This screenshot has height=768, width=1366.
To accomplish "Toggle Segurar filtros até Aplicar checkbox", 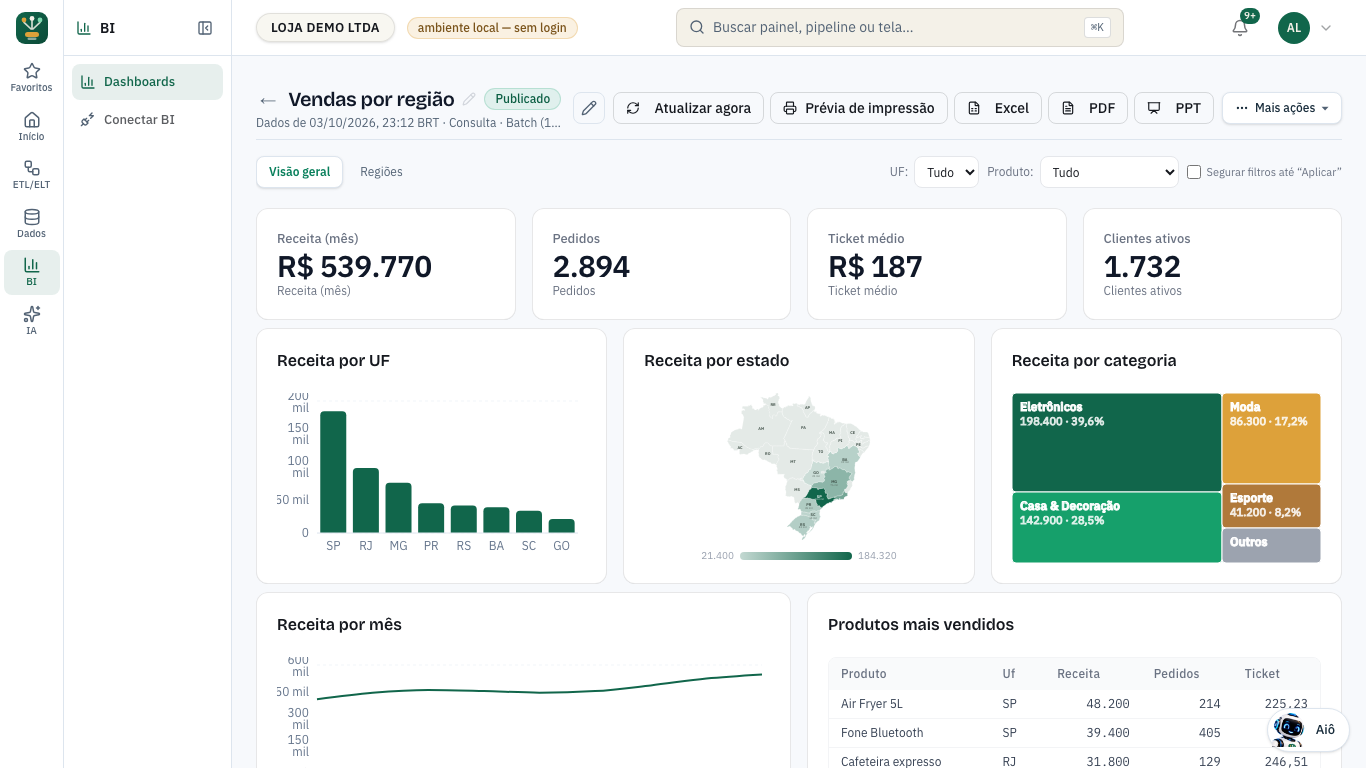I will tap(1194, 172).
